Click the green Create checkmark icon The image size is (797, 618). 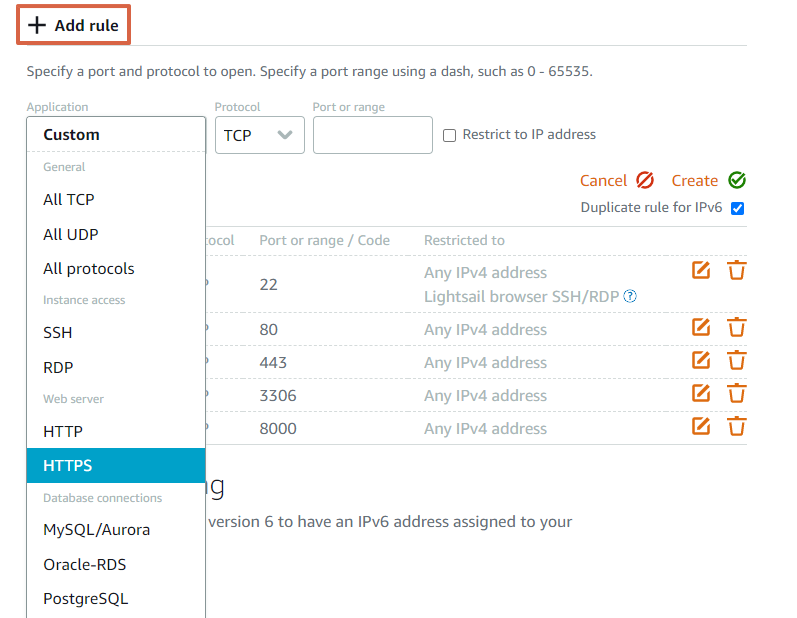click(737, 180)
